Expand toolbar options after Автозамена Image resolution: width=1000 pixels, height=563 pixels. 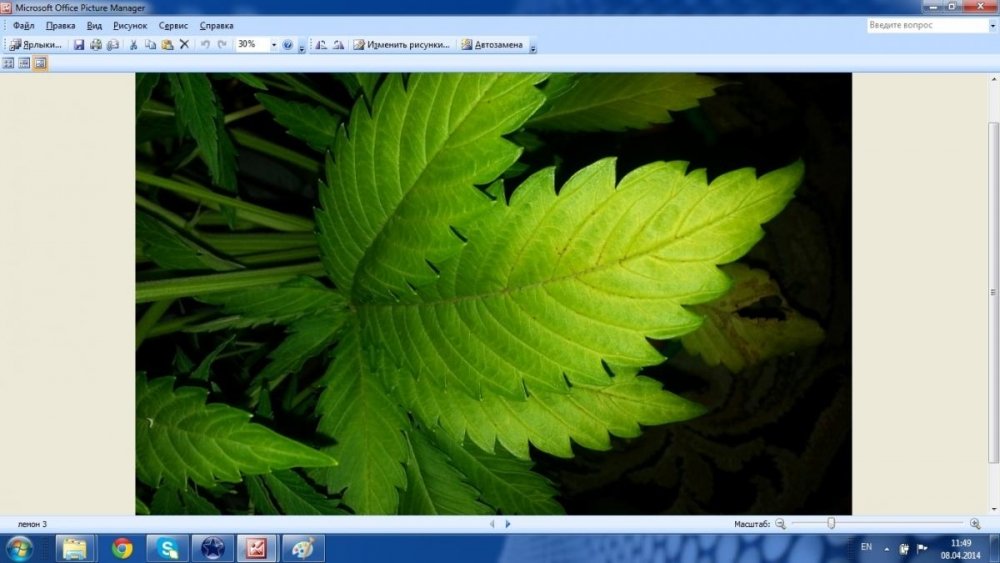(x=533, y=45)
